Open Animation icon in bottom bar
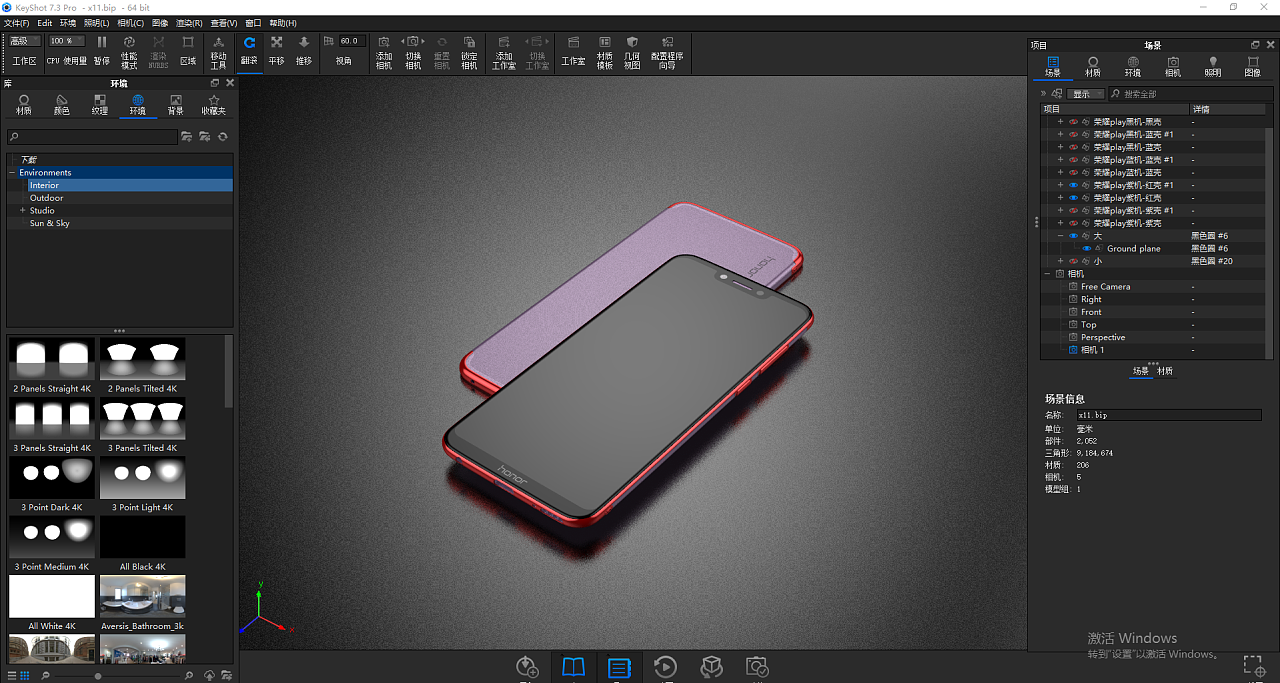Screen dimensions: 1280x683 pos(665,667)
